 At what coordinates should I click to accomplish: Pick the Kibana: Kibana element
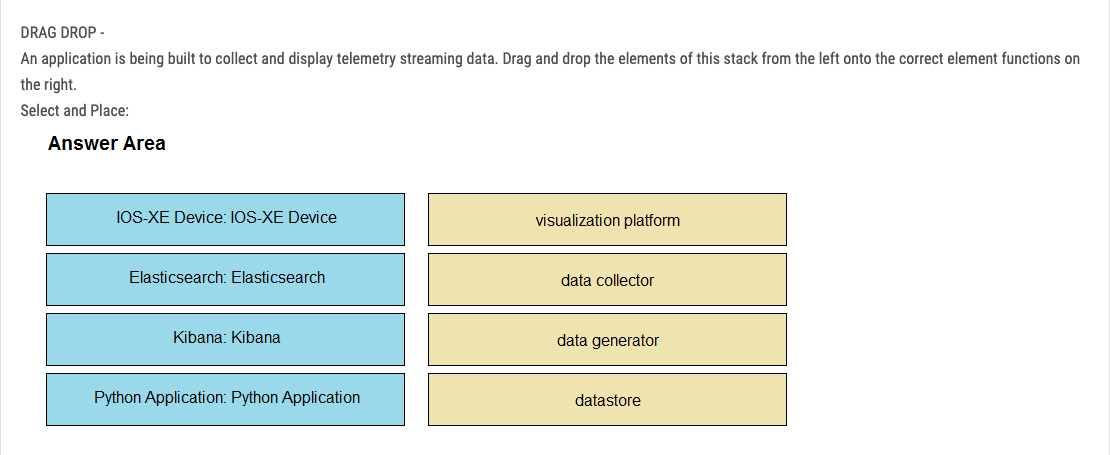pos(225,340)
